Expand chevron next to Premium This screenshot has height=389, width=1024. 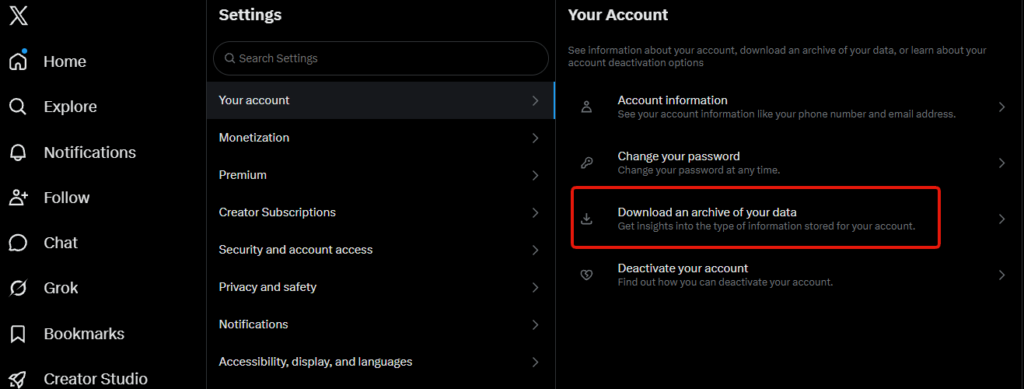pos(536,176)
